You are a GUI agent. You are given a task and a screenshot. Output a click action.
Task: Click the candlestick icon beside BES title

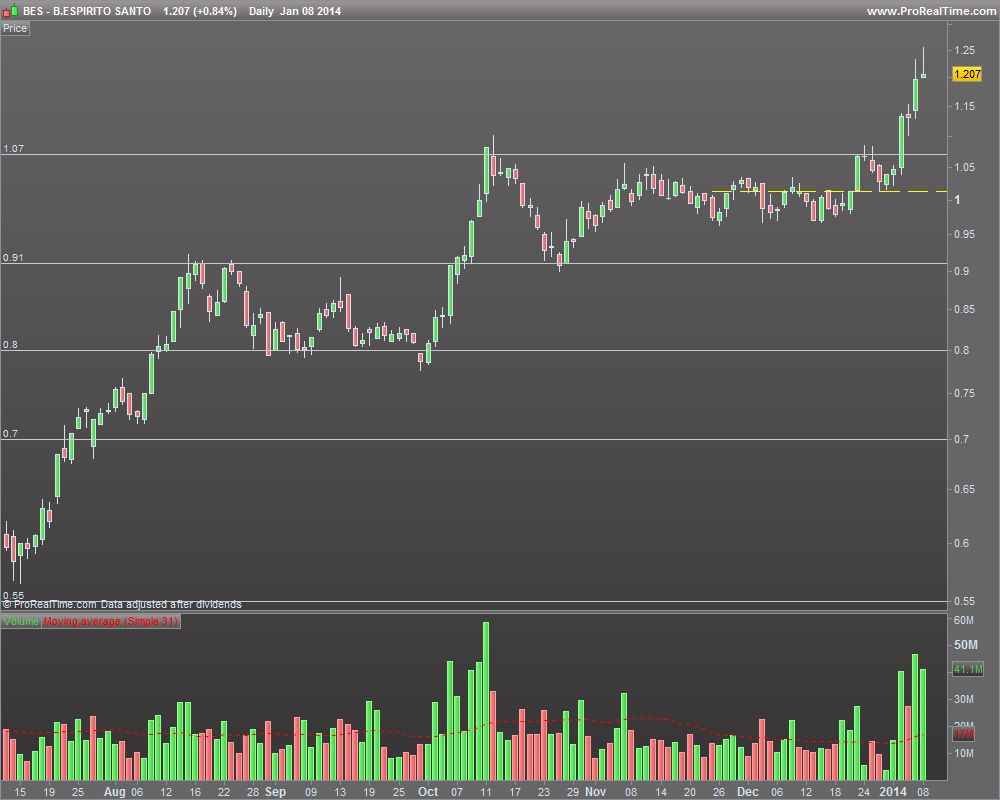(11, 11)
